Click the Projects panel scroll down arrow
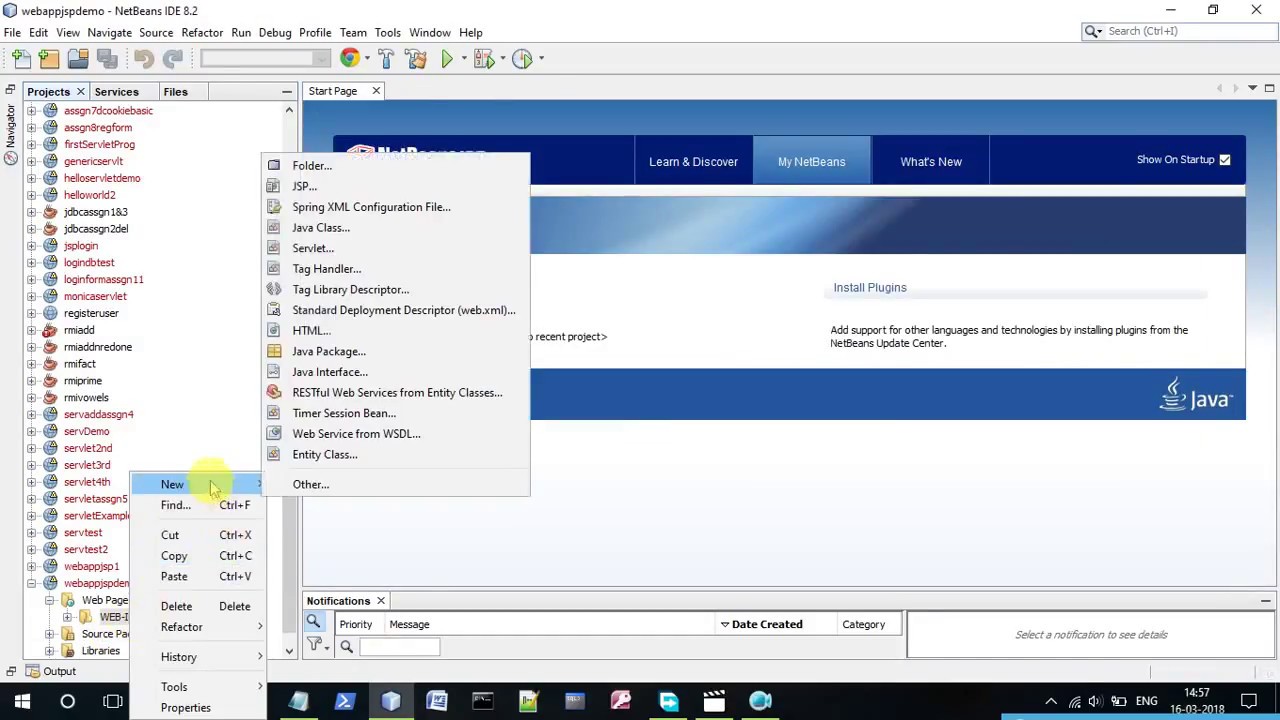The width and height of the screenshot is (1280, 720). (x=289, y=651)
